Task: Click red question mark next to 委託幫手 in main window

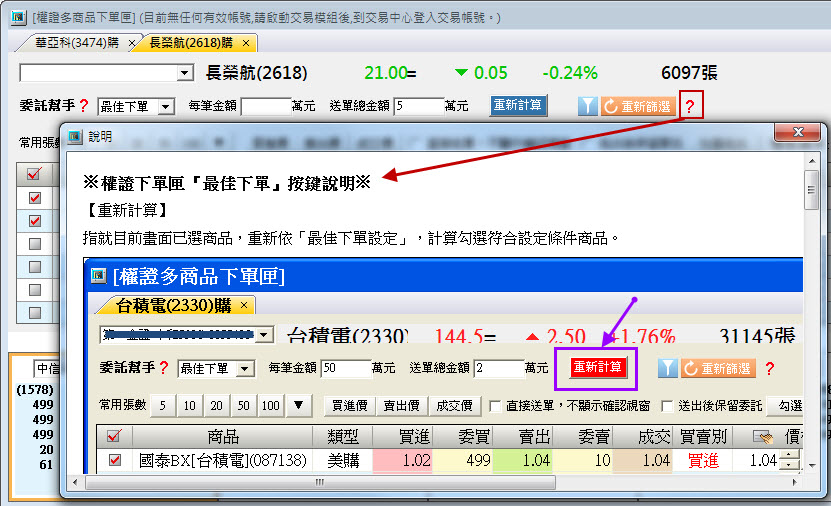Action: tap(84, 106)
